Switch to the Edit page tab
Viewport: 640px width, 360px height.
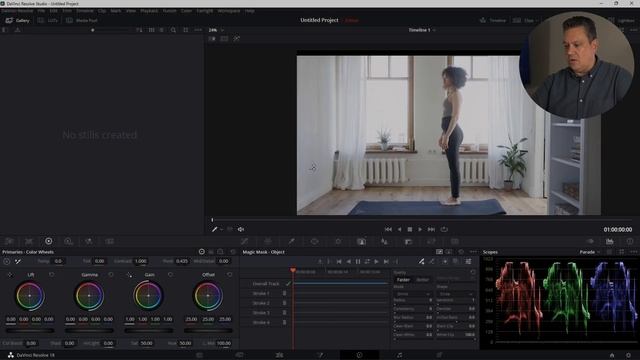tap(279, 355)
